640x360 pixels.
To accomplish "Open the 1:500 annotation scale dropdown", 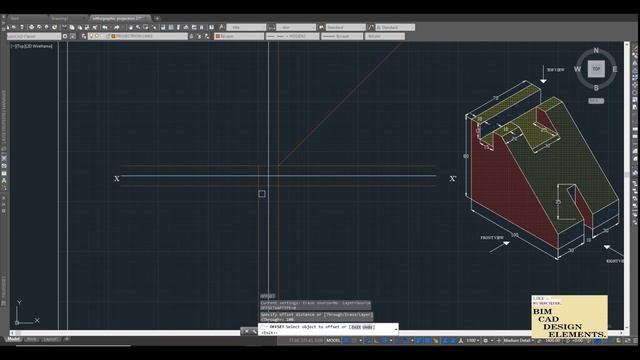I will coord(472,340).
